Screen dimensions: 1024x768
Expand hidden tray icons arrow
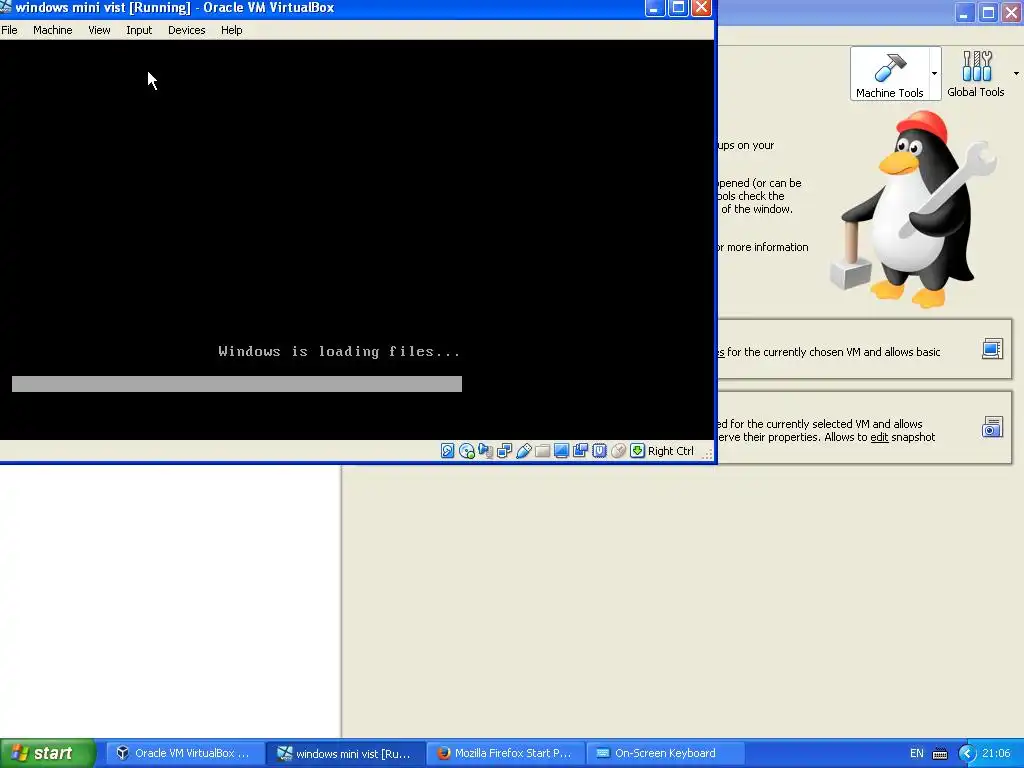(967, 754)
